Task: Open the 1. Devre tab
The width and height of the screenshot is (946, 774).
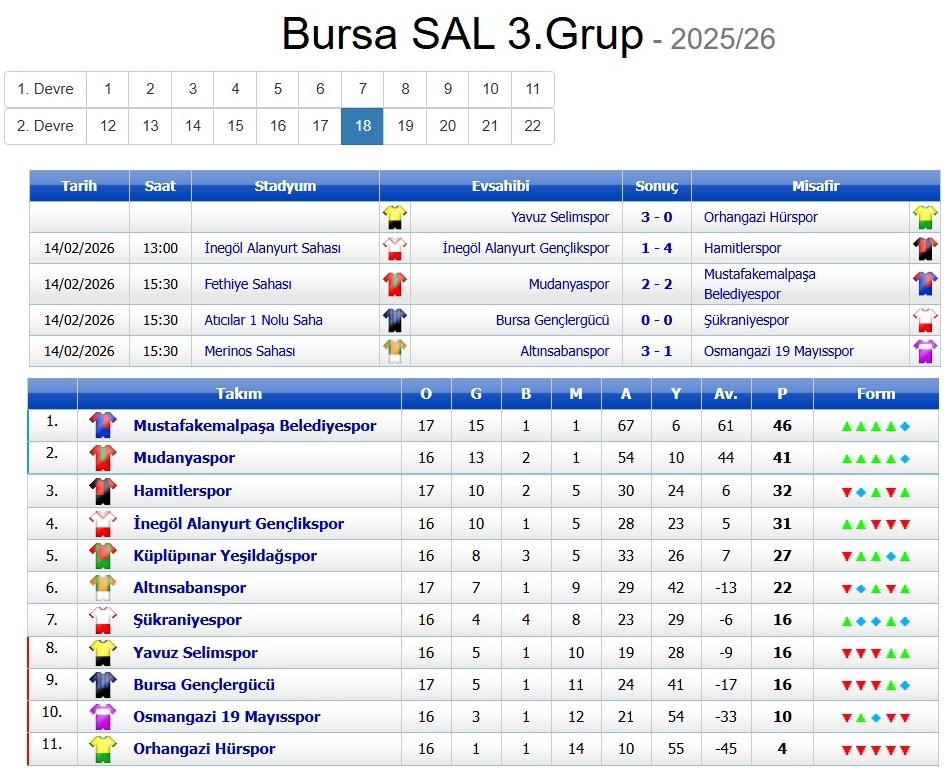Action: (x=46, y=89)
